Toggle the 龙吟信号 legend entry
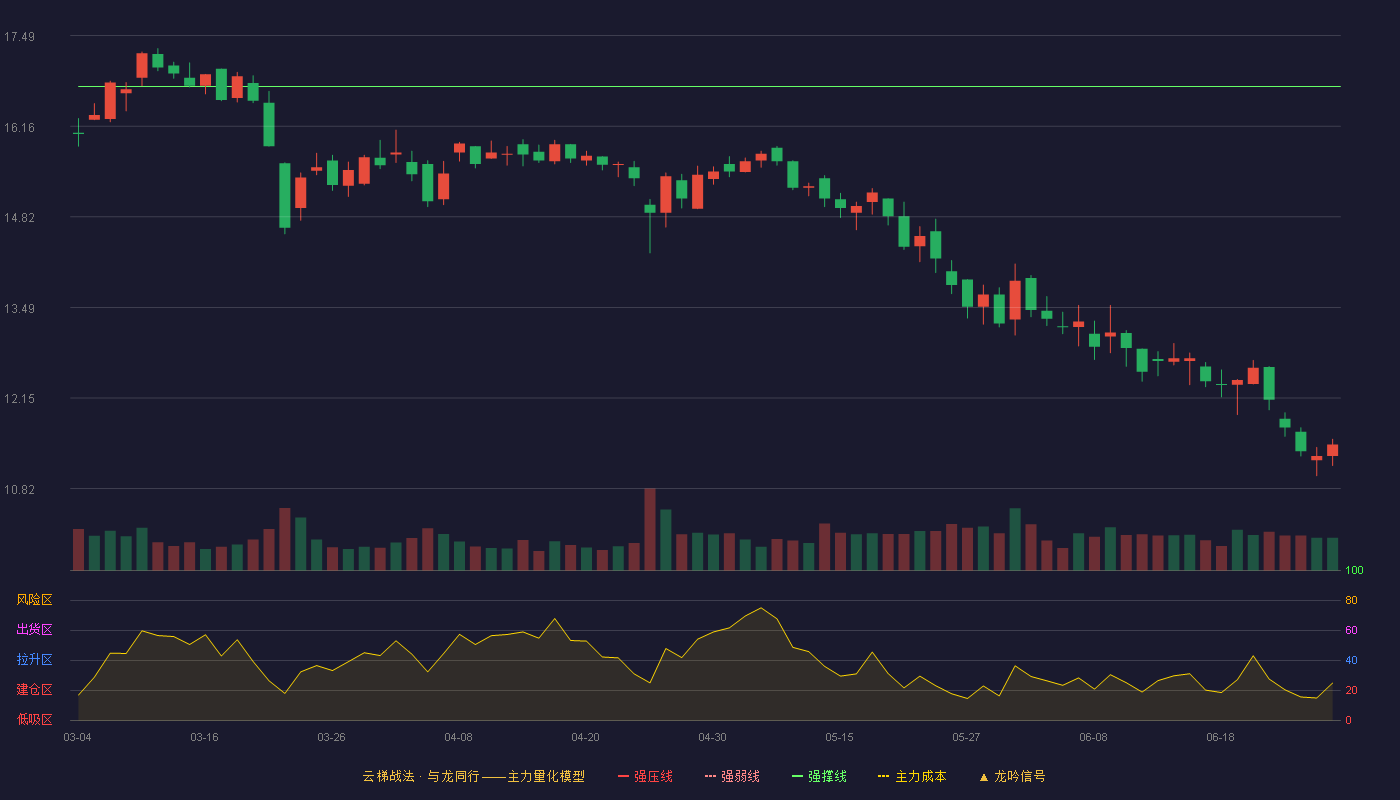The width and height of the screenshot is (1400, 800). point(1012,776)
